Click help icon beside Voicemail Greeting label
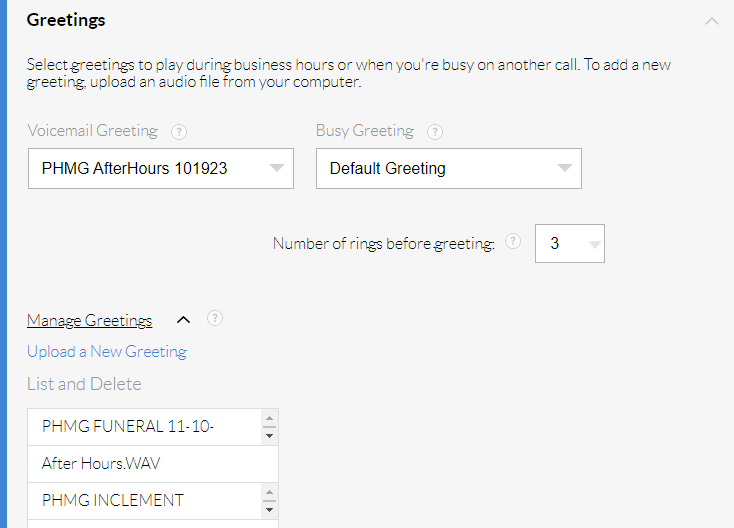 click(179, 131)
